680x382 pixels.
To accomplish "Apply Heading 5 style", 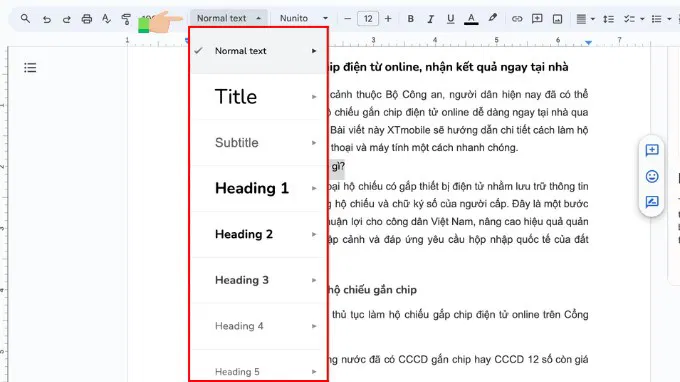I will (258, 371).
